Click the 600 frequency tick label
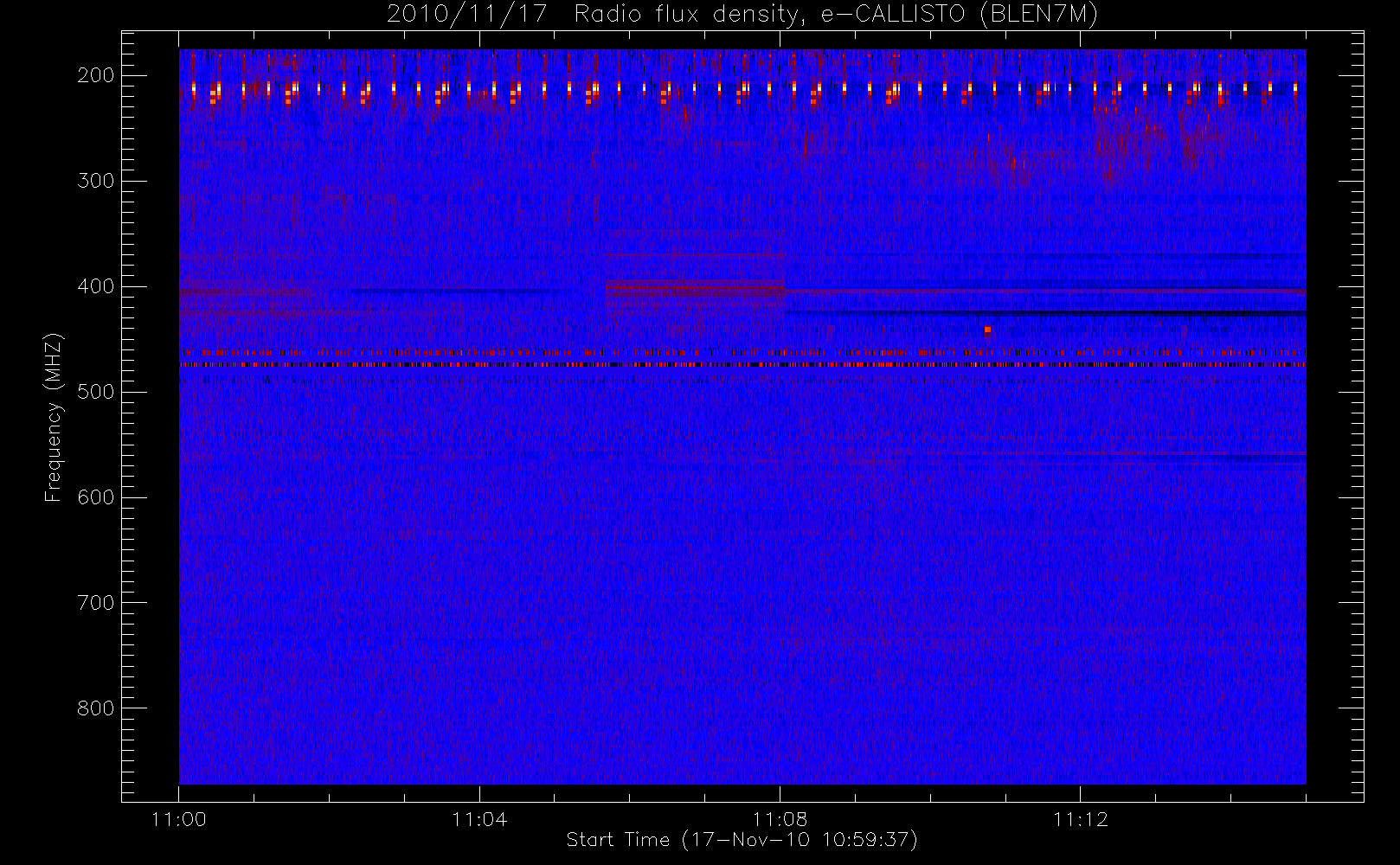 click(96, 497)
